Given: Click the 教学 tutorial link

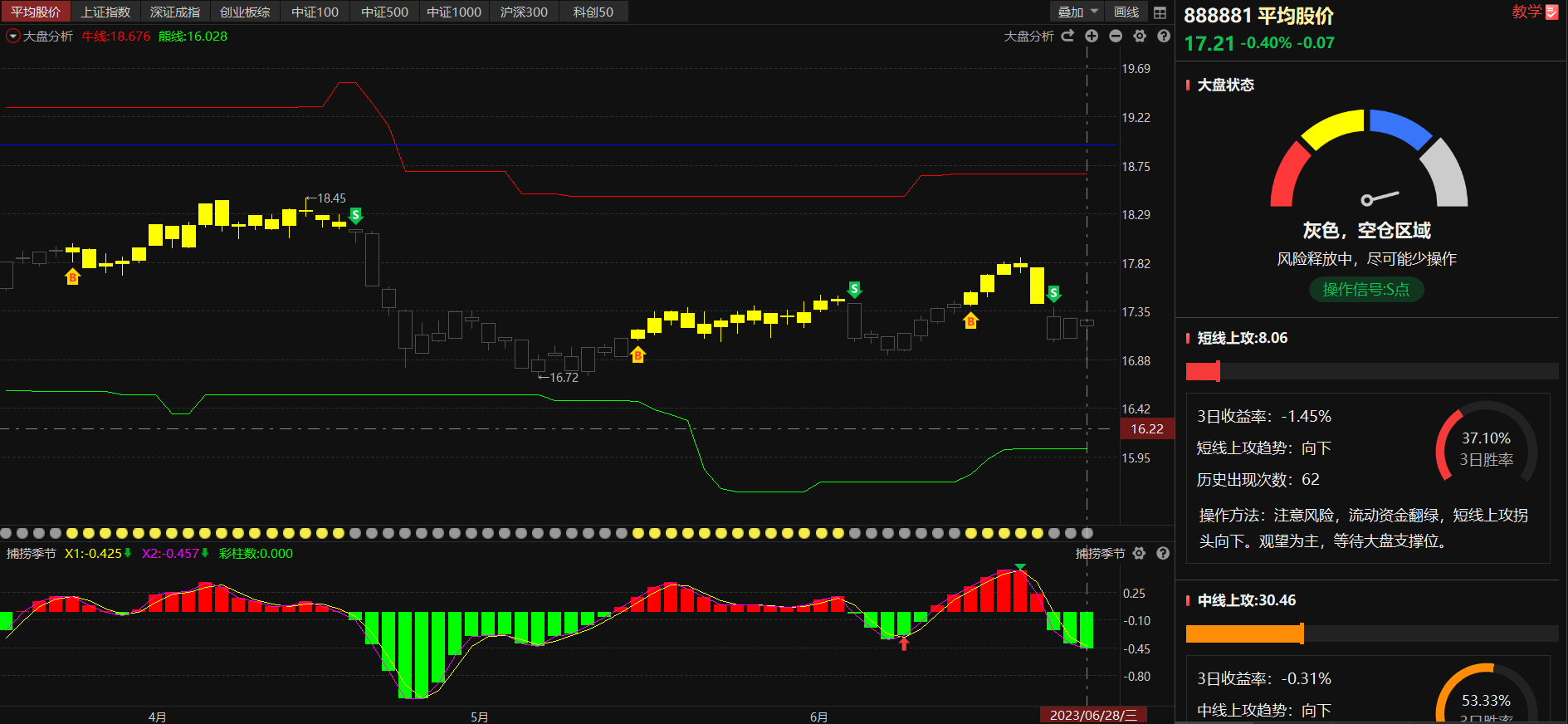Looking at the screenshot, I should (x=1526, y=12).
